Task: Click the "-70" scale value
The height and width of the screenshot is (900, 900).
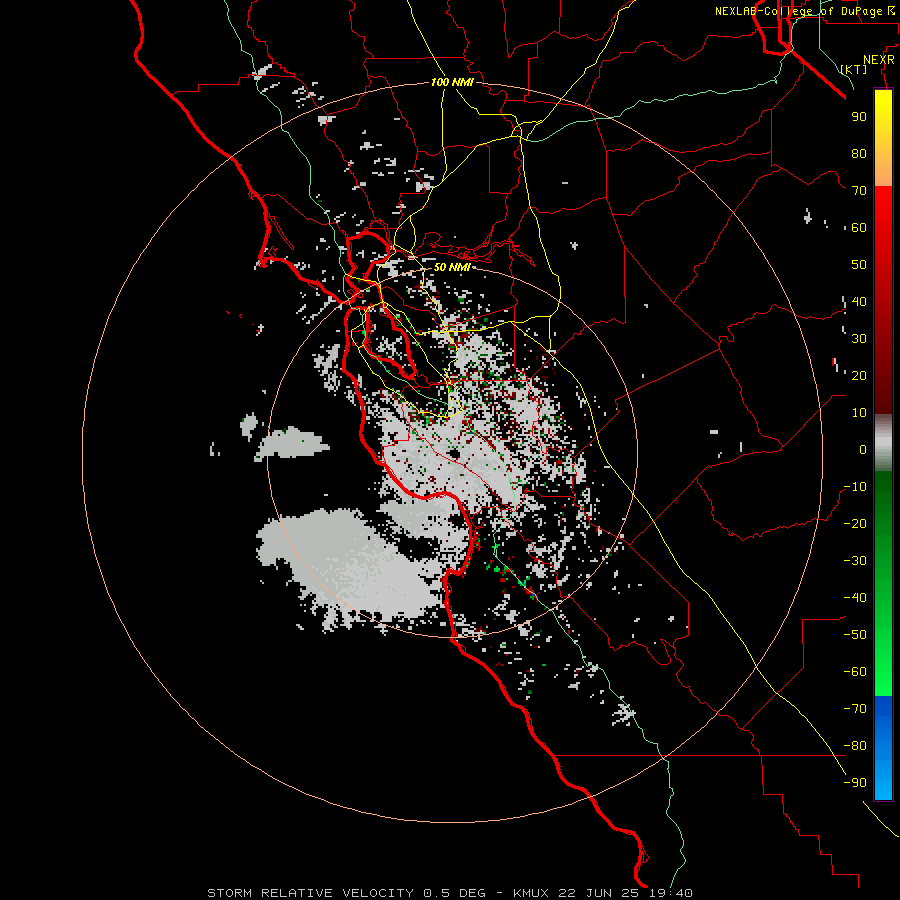Action: (x=855, y=709)
